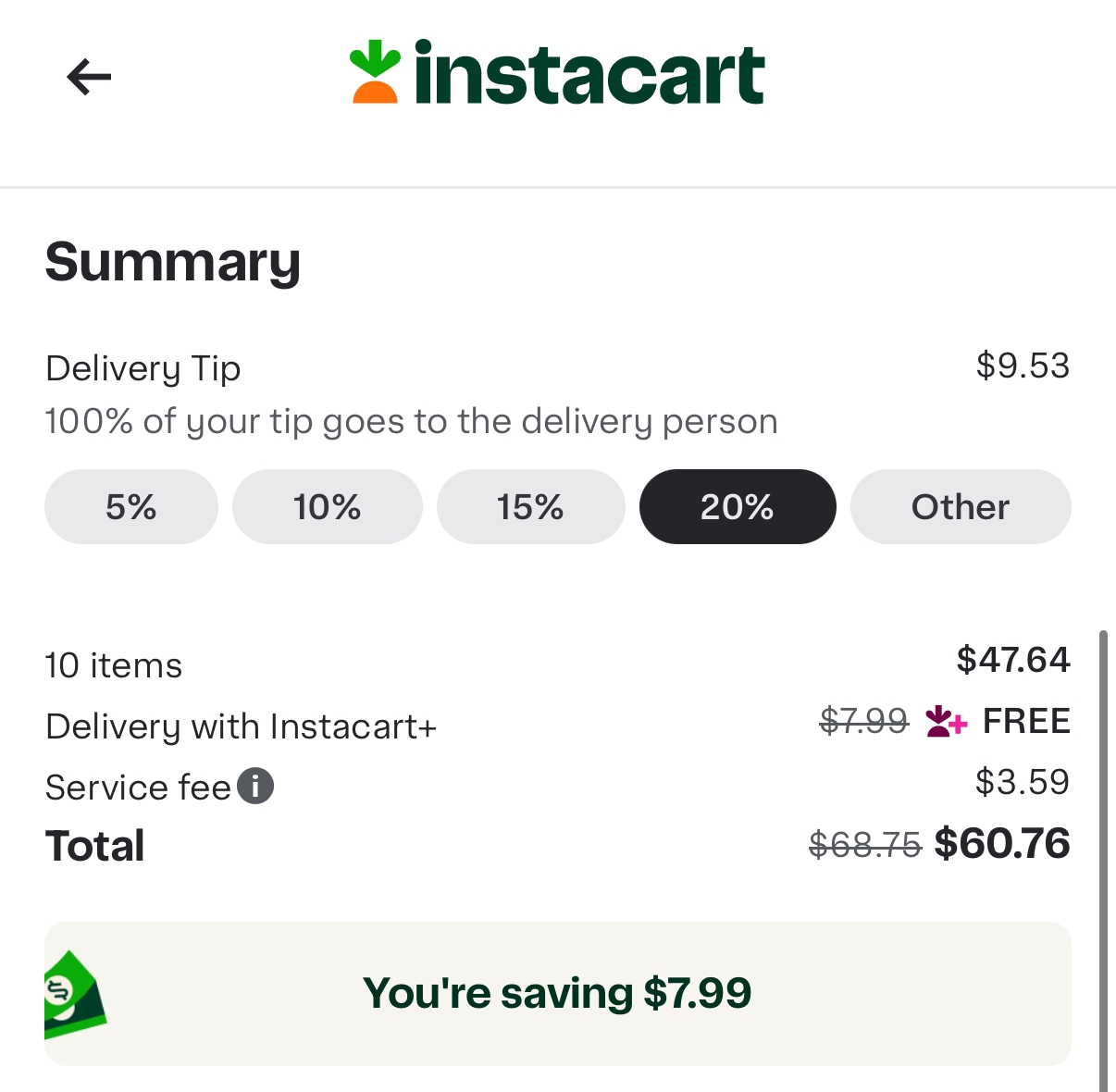Click the tip disclosure text about delivery person
The height and width of the screenshot is (1092, 1116).
click(x=410, y=421)
